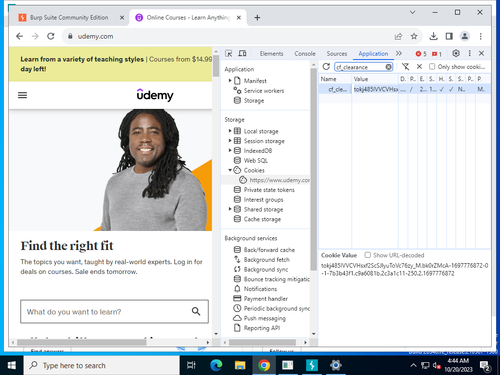
Task: Go back in Chrome
Action: point(20,36)
